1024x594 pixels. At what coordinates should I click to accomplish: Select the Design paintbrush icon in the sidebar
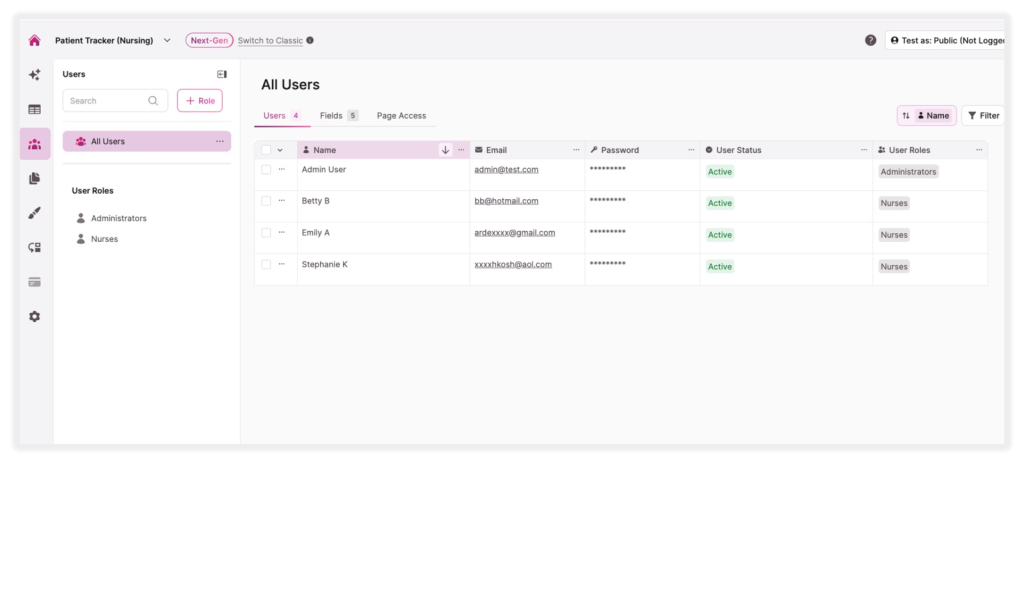pyautogui.click(x=34, y=212)
